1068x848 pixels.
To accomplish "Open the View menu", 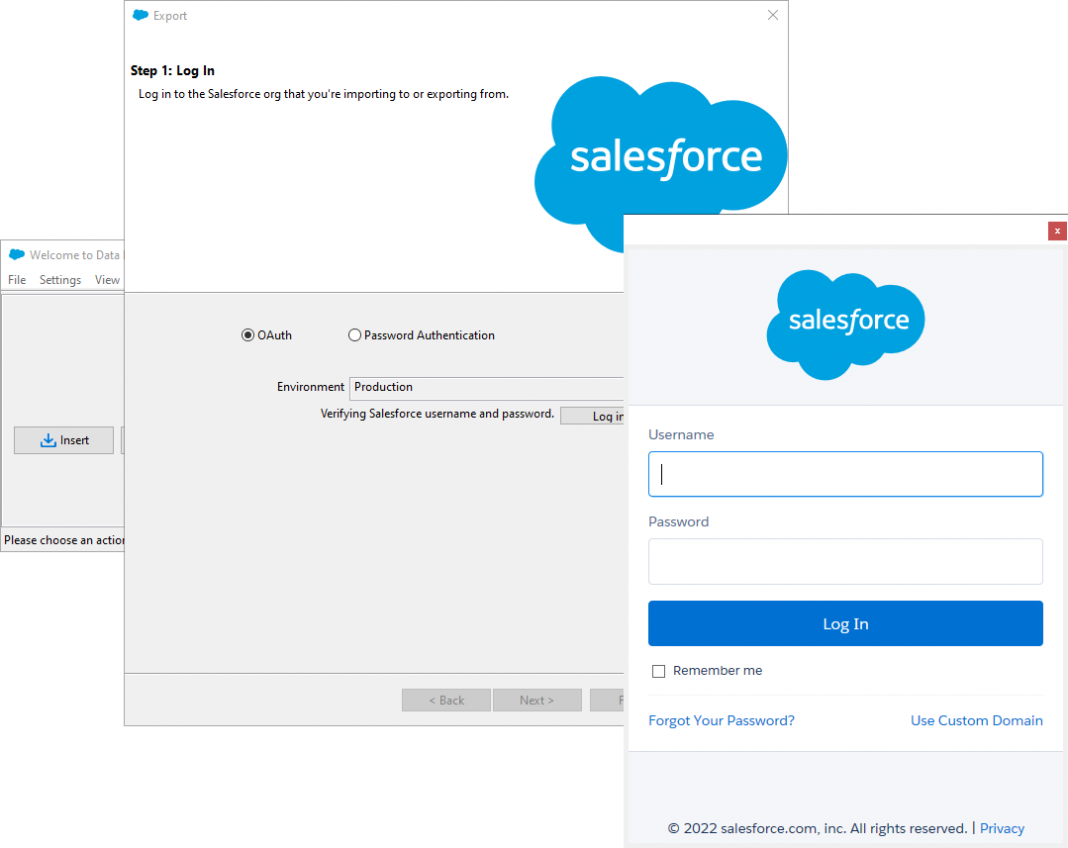I will point(107,280).
